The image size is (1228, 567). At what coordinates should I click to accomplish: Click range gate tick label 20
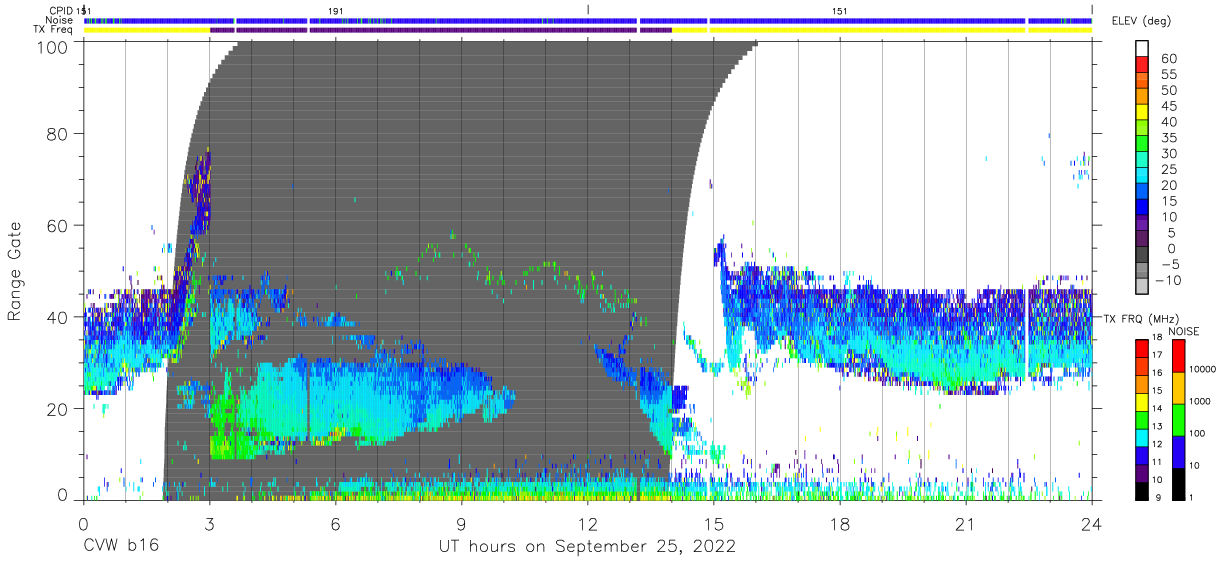(58, 409)
